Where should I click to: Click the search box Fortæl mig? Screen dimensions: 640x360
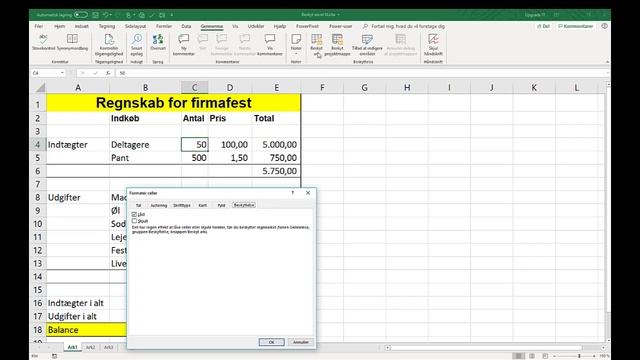404,26
